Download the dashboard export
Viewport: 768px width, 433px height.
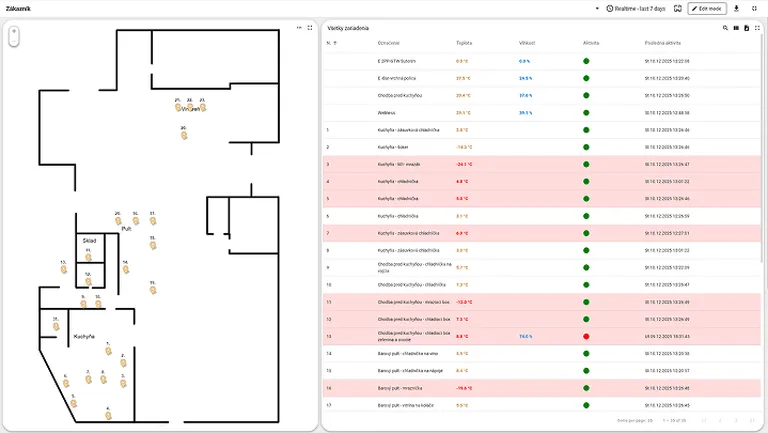point(736,8)
